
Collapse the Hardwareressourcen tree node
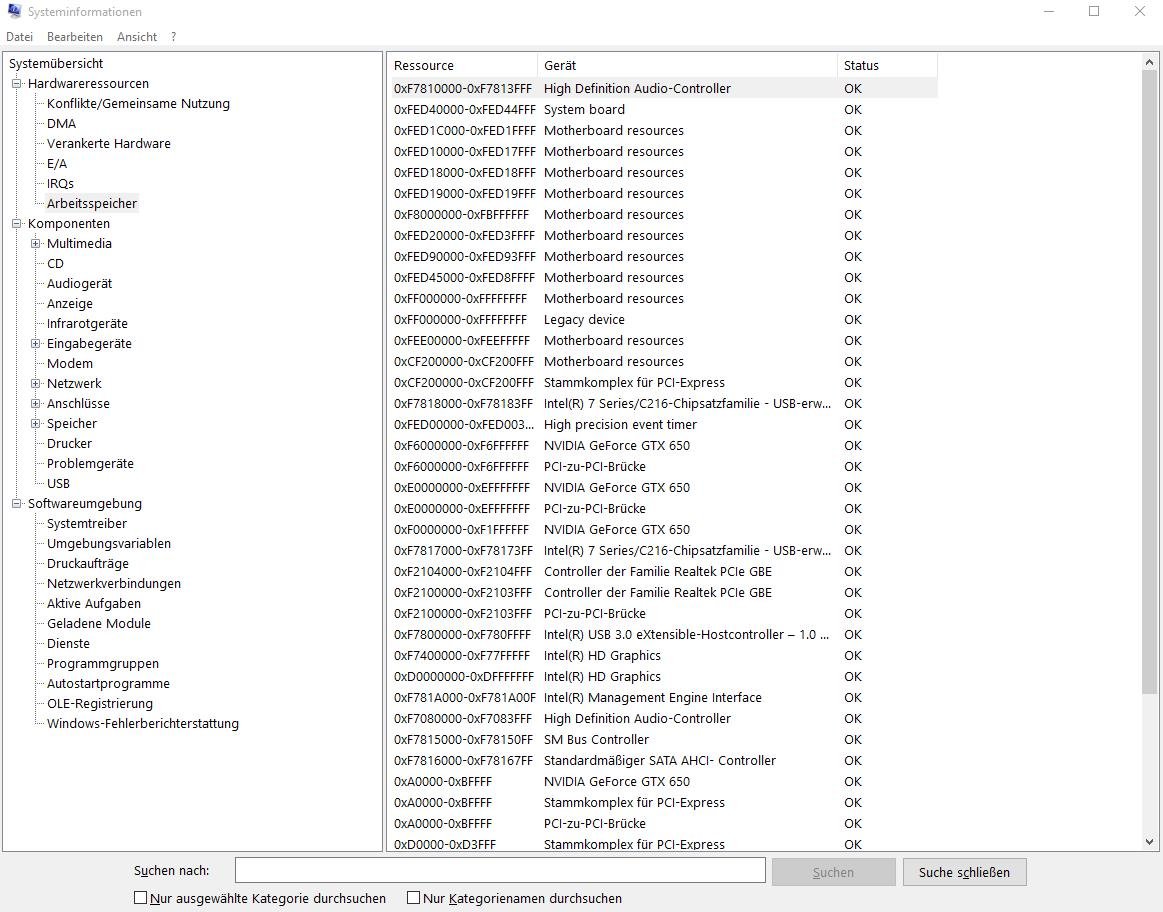[x=16, y=84]
